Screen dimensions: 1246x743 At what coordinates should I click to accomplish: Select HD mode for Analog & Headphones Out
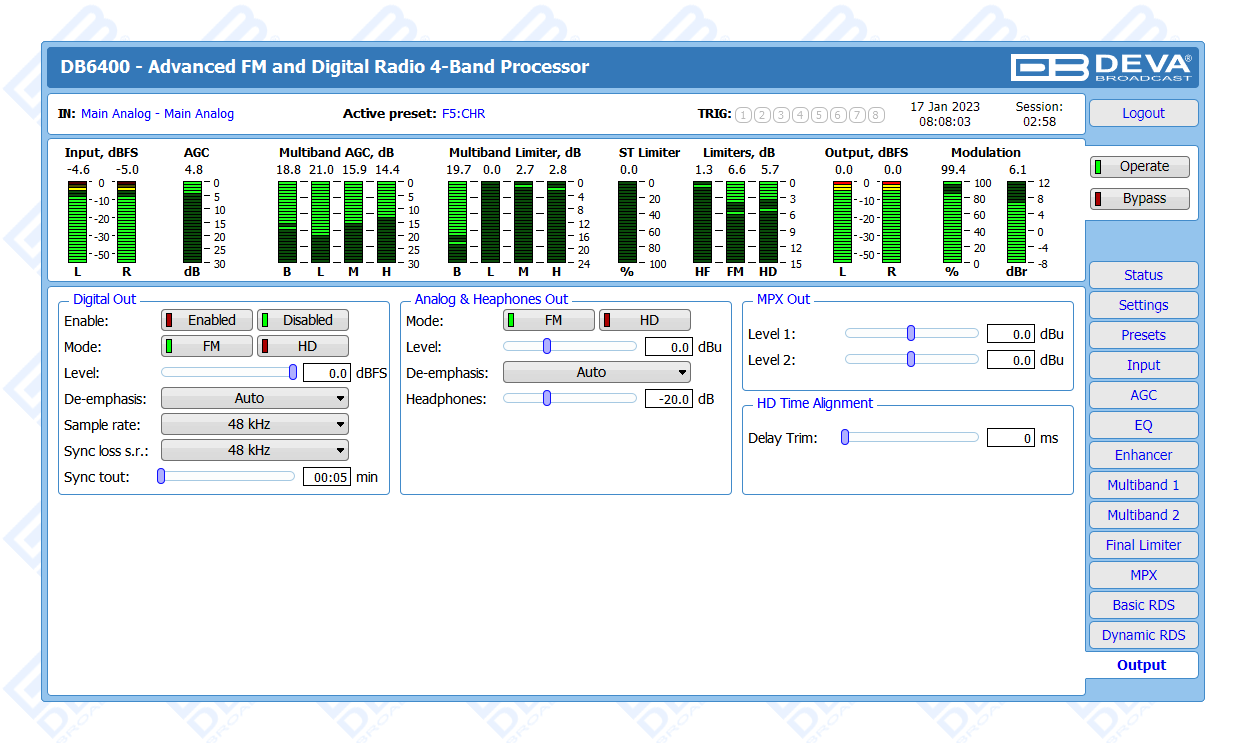tap(645, 320)
